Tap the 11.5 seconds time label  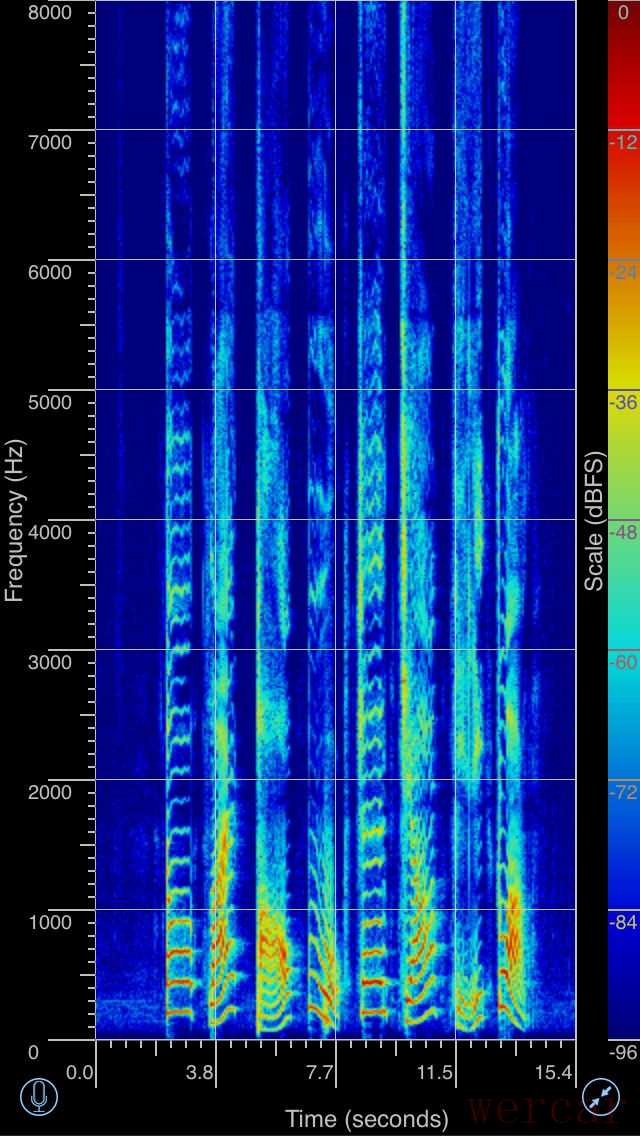pyautogui.click(x=435, y=1074)
